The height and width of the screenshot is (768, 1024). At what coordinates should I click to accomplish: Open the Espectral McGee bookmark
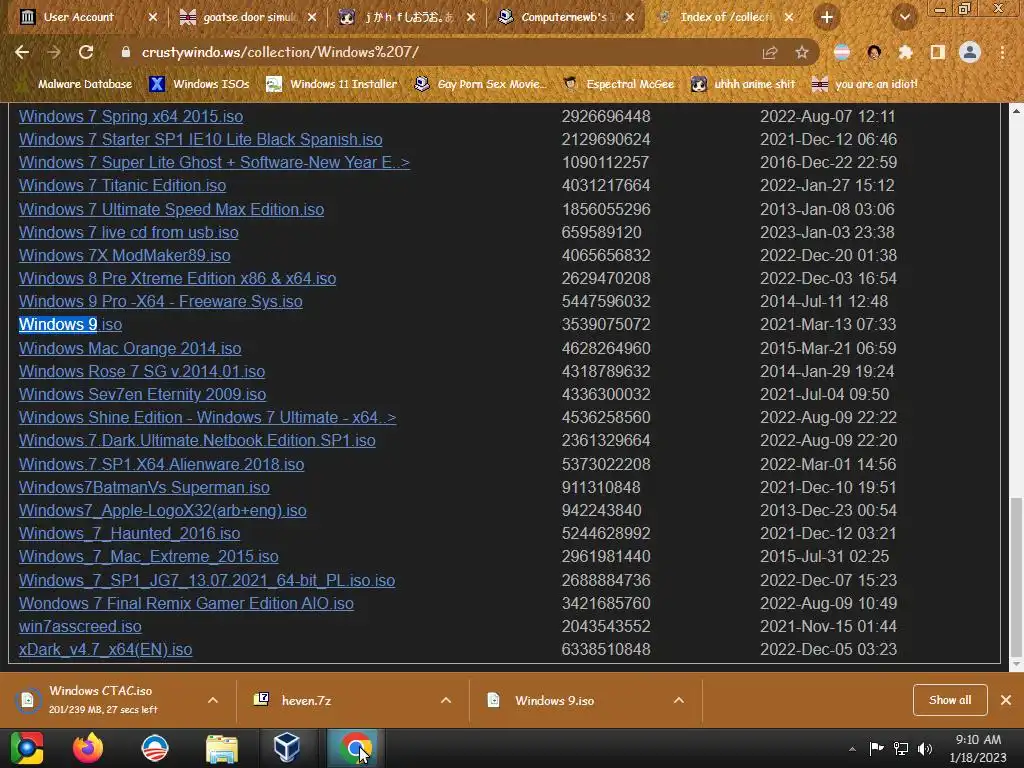coord(618,84)
